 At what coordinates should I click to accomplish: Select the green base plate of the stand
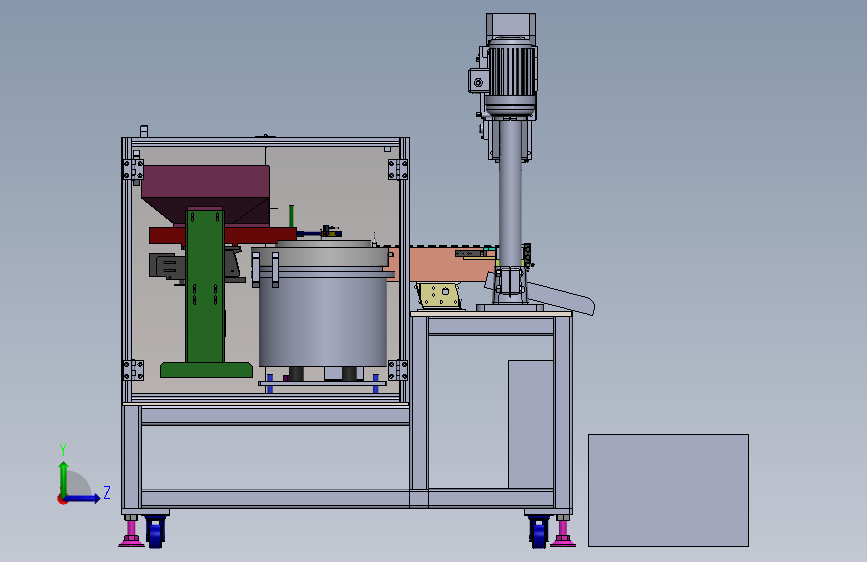click(x=206, y=370)
